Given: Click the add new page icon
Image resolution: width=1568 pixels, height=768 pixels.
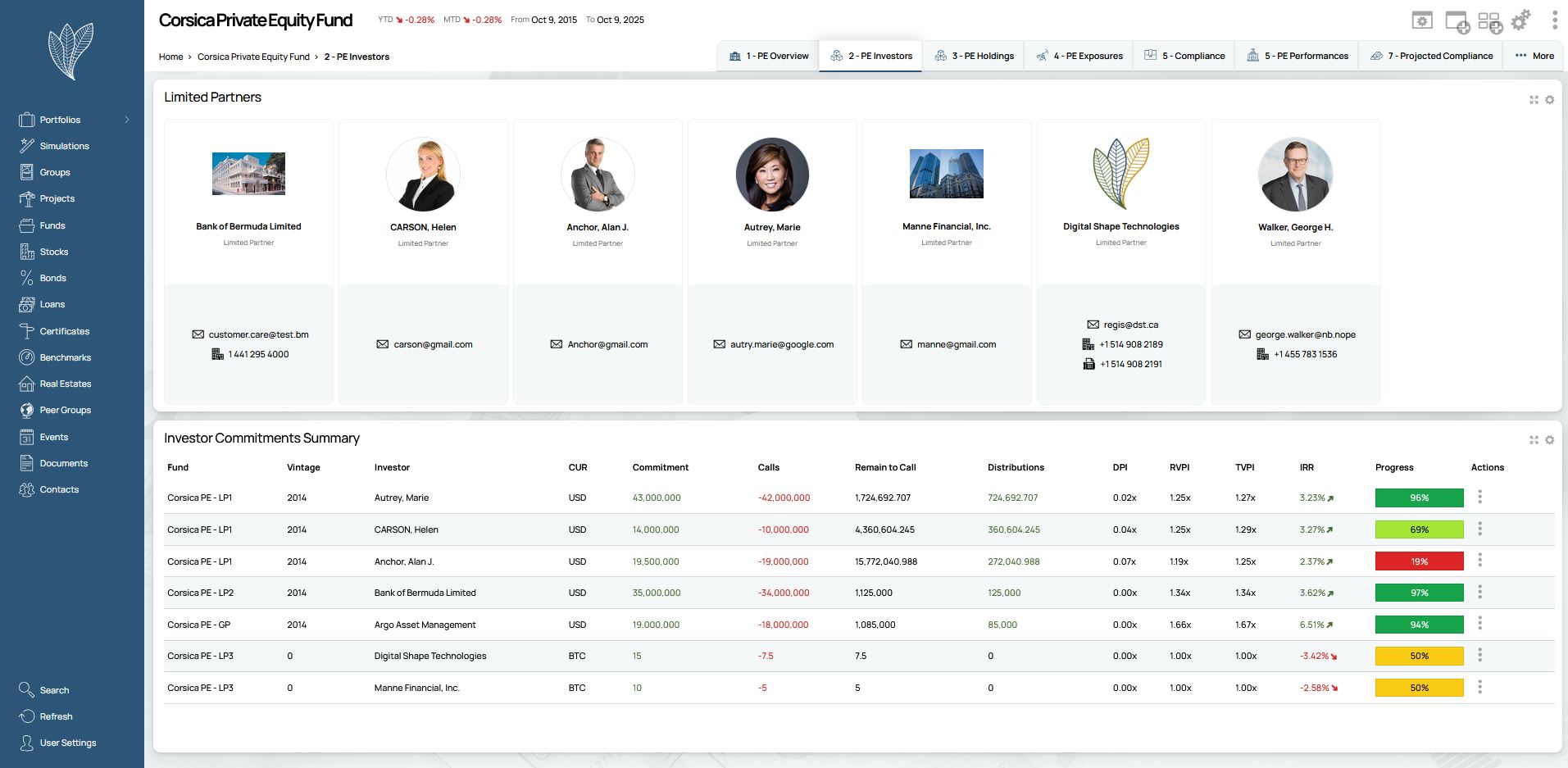Looking at the screenshot, I should [1457, 21].
